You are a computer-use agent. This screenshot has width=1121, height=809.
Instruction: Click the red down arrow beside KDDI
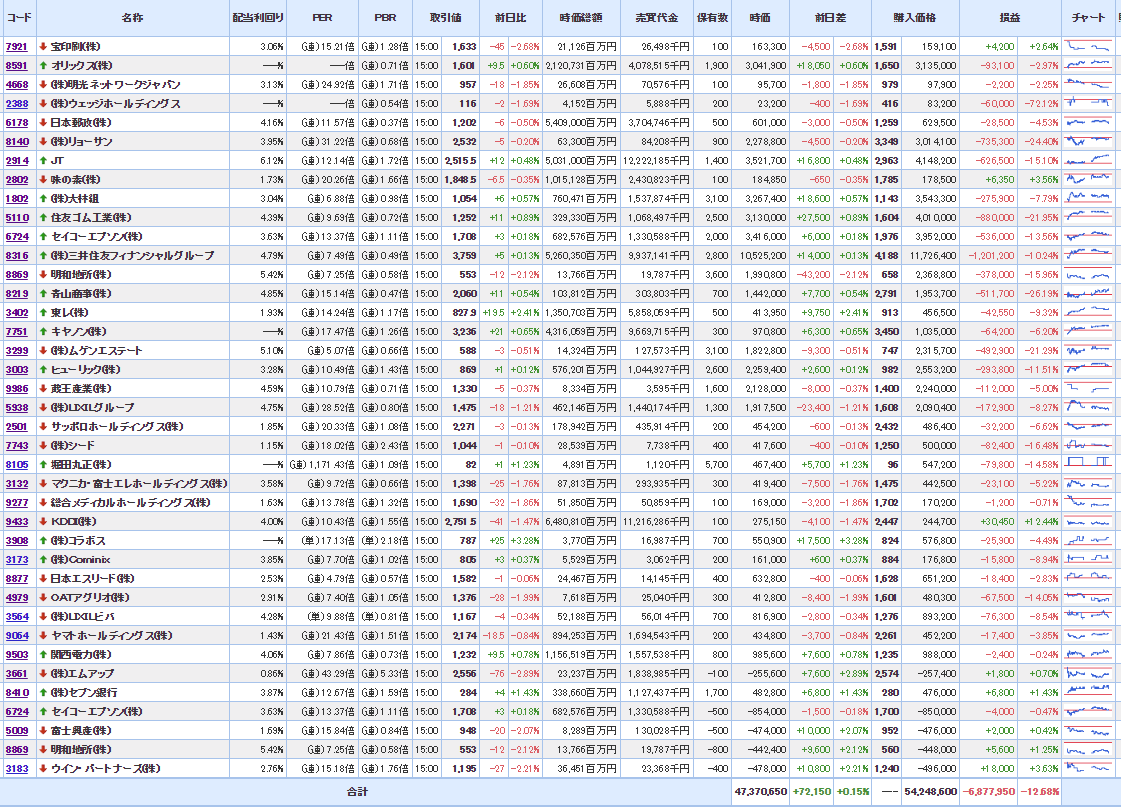click(x=43, y=521)
